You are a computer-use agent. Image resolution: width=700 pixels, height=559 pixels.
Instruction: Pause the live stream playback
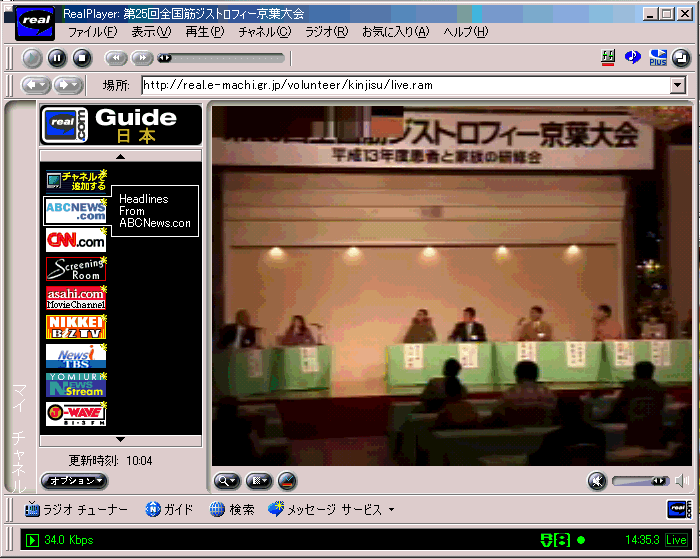tap(56, 58)
